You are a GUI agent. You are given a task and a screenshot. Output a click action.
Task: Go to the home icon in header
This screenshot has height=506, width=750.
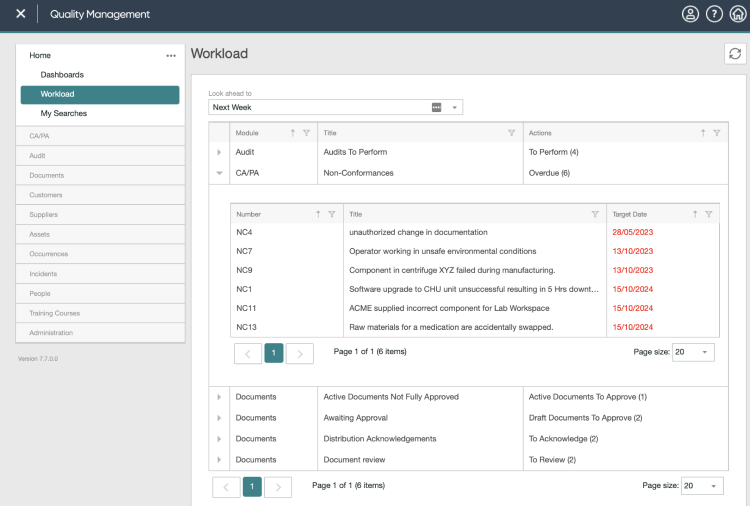[x=738, y=14]
